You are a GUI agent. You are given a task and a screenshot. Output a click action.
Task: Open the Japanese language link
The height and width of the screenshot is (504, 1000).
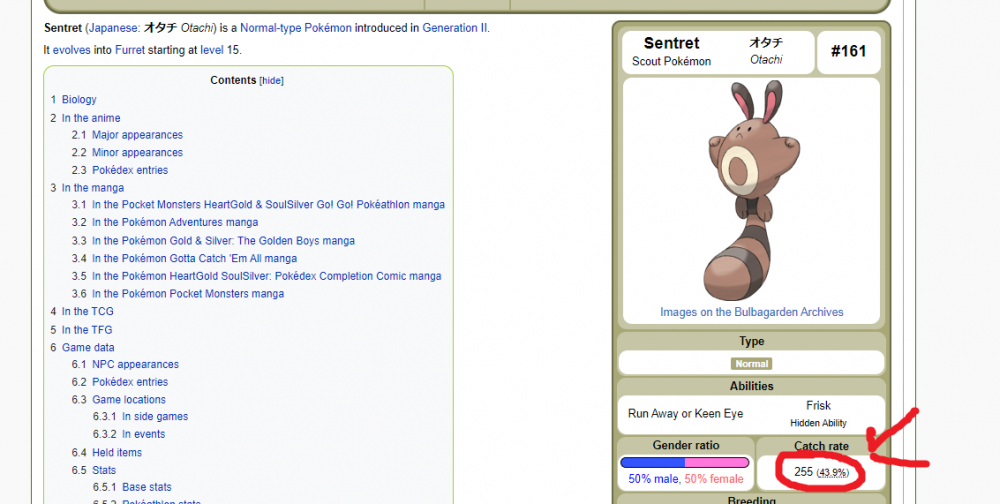coord(116,28)
